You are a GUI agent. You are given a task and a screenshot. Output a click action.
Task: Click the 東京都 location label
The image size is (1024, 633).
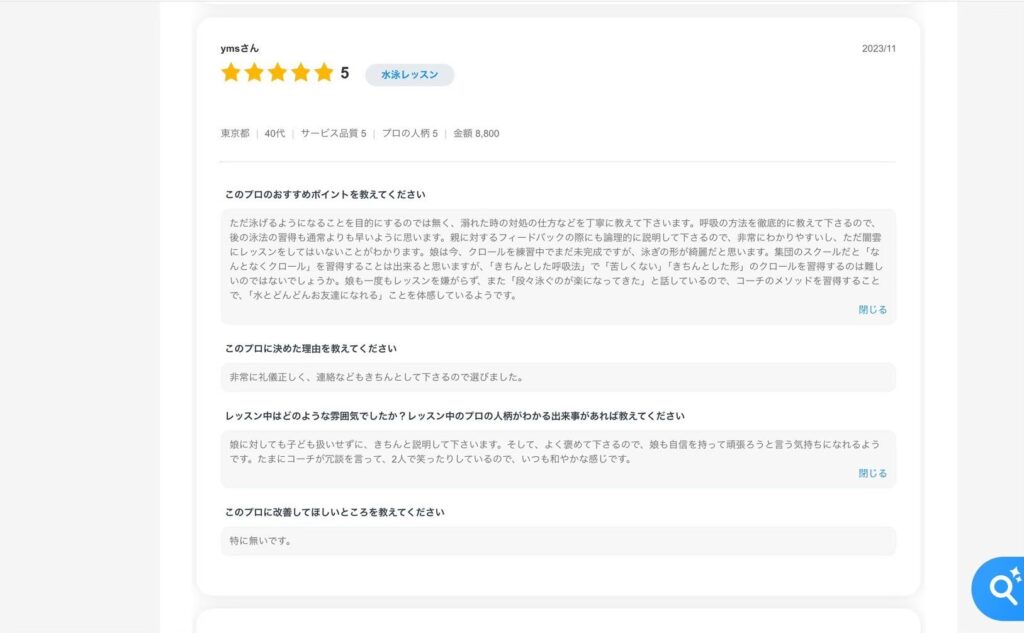point(235,133)
